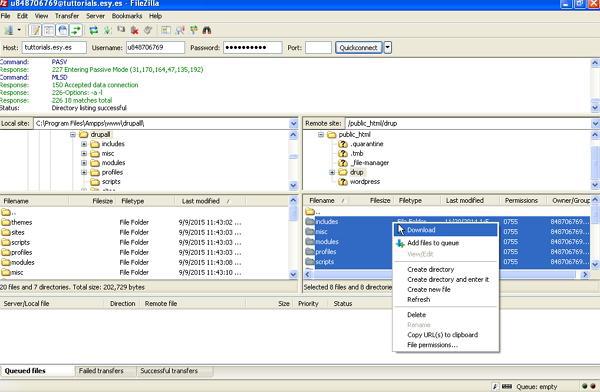The image size is (600, 392).
Task: Select Copy URL(s) to clipboard
Action: [x=446, y=335]
